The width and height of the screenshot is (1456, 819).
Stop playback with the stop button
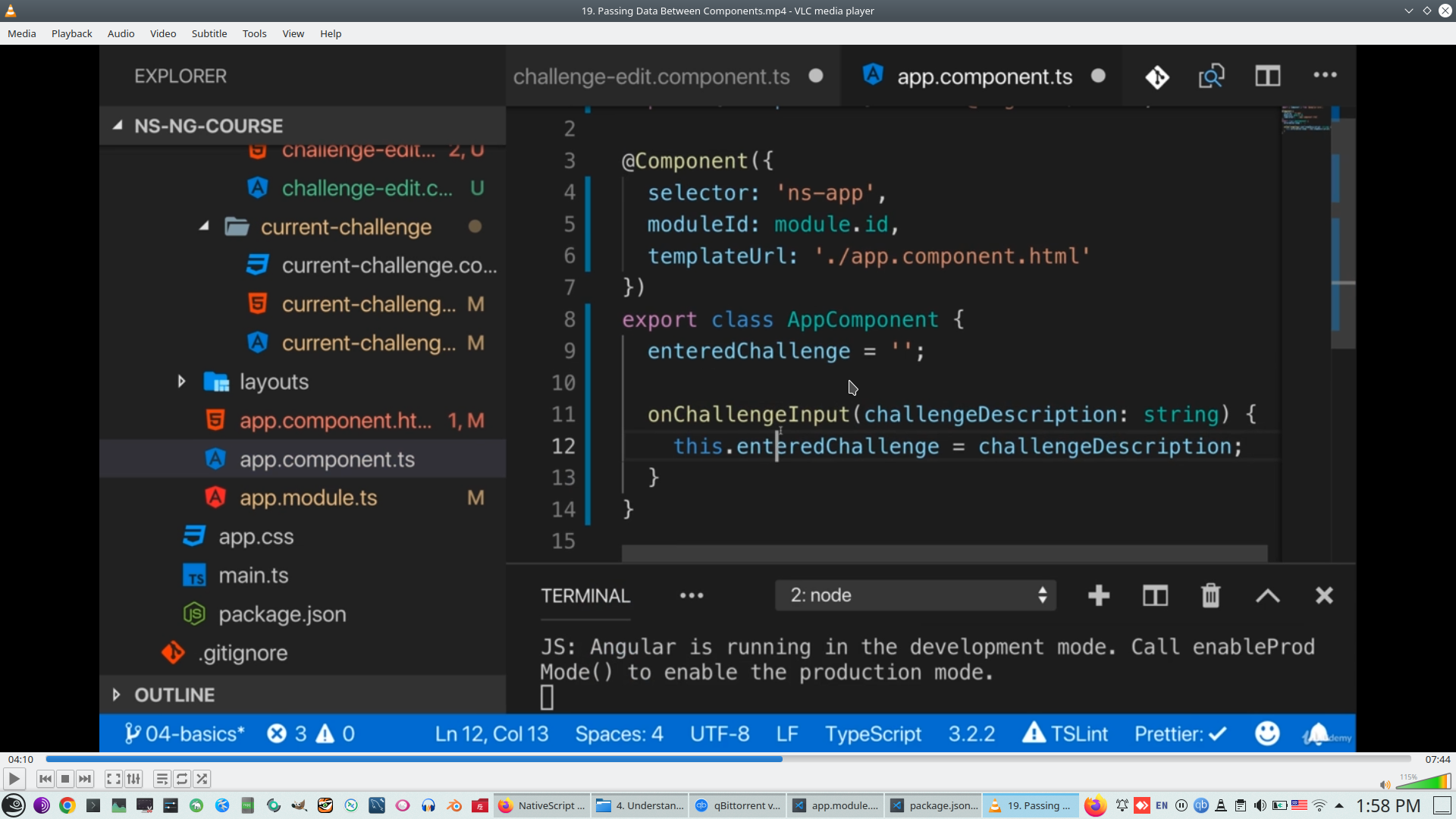point(65,779)
